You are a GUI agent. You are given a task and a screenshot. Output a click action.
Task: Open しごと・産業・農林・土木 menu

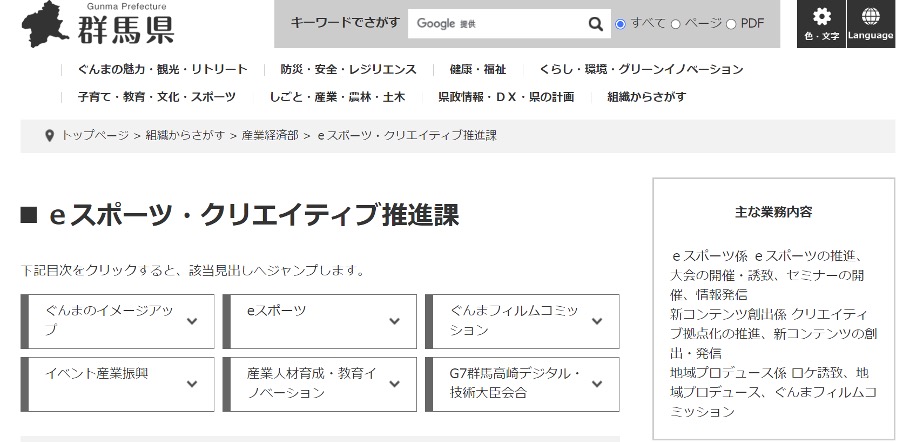(337, 97)
